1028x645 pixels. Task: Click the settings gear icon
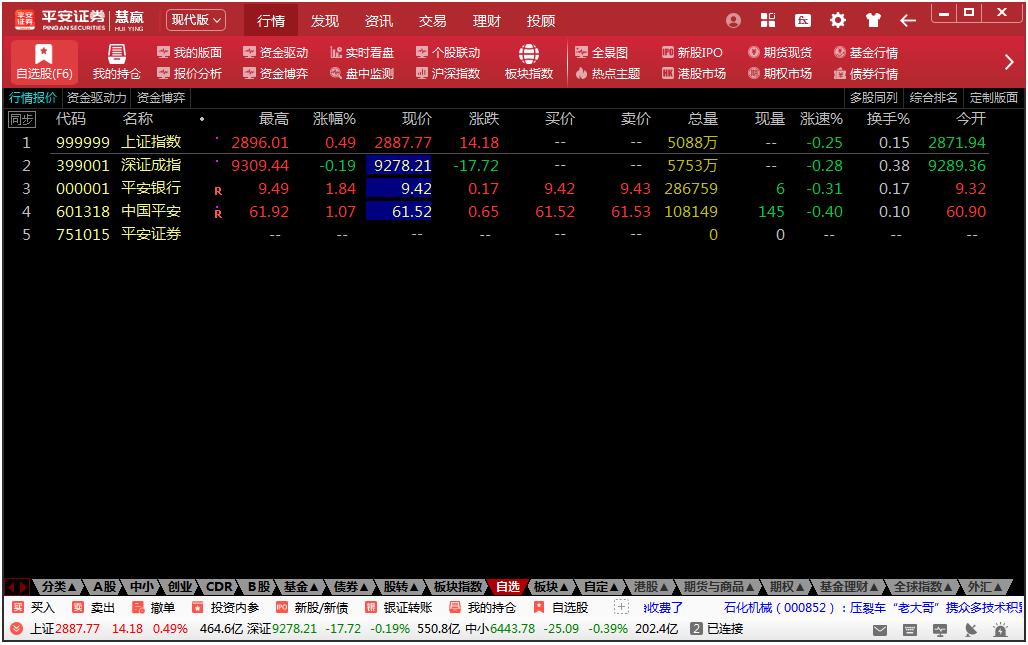point(838,20)
